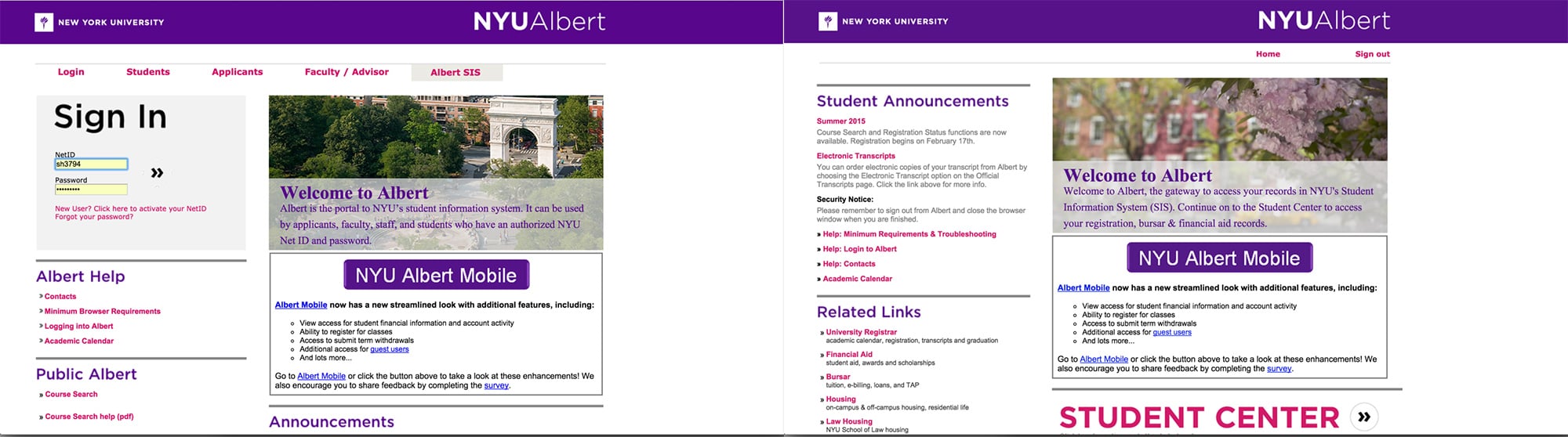Open the Applicants tab
Image resolution: width=1568 pixels, height=437 pixels.
[x=238, y=72]
